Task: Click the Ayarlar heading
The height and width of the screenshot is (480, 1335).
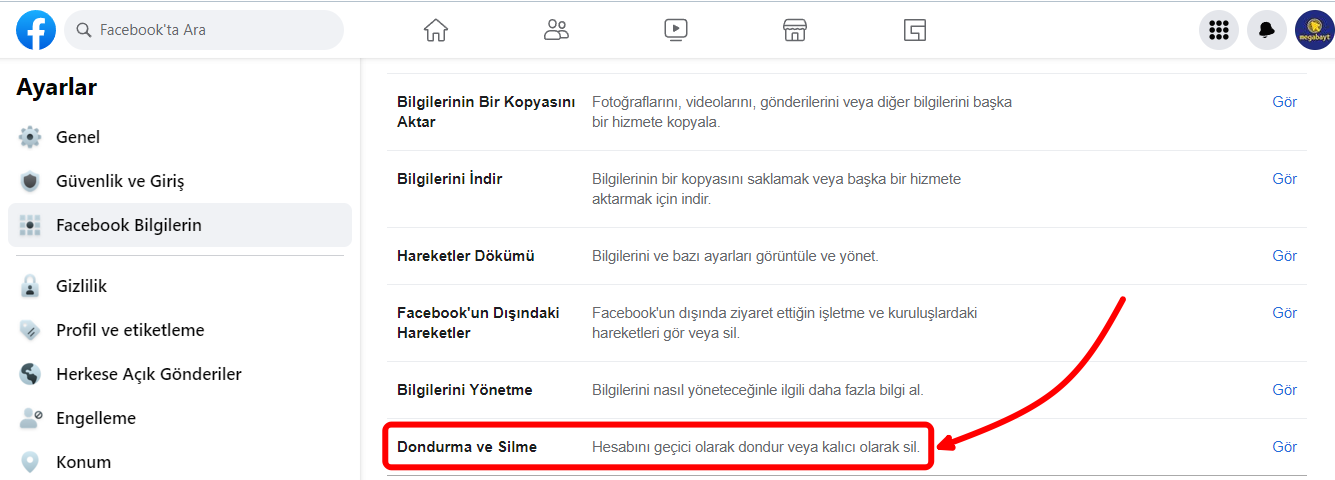Action: (57, 88)
